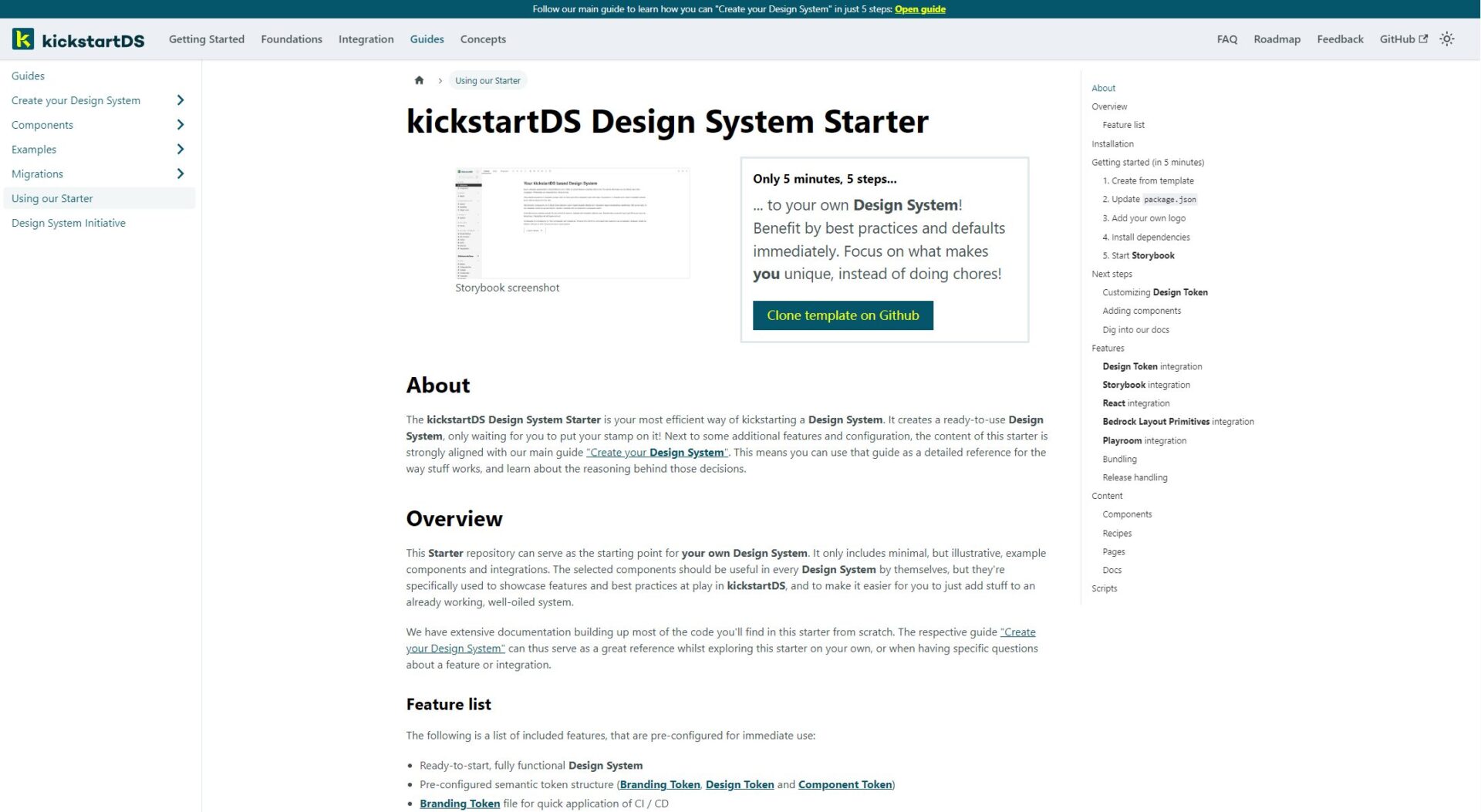Select Using our Starter in the sidebar

point(52,198)
